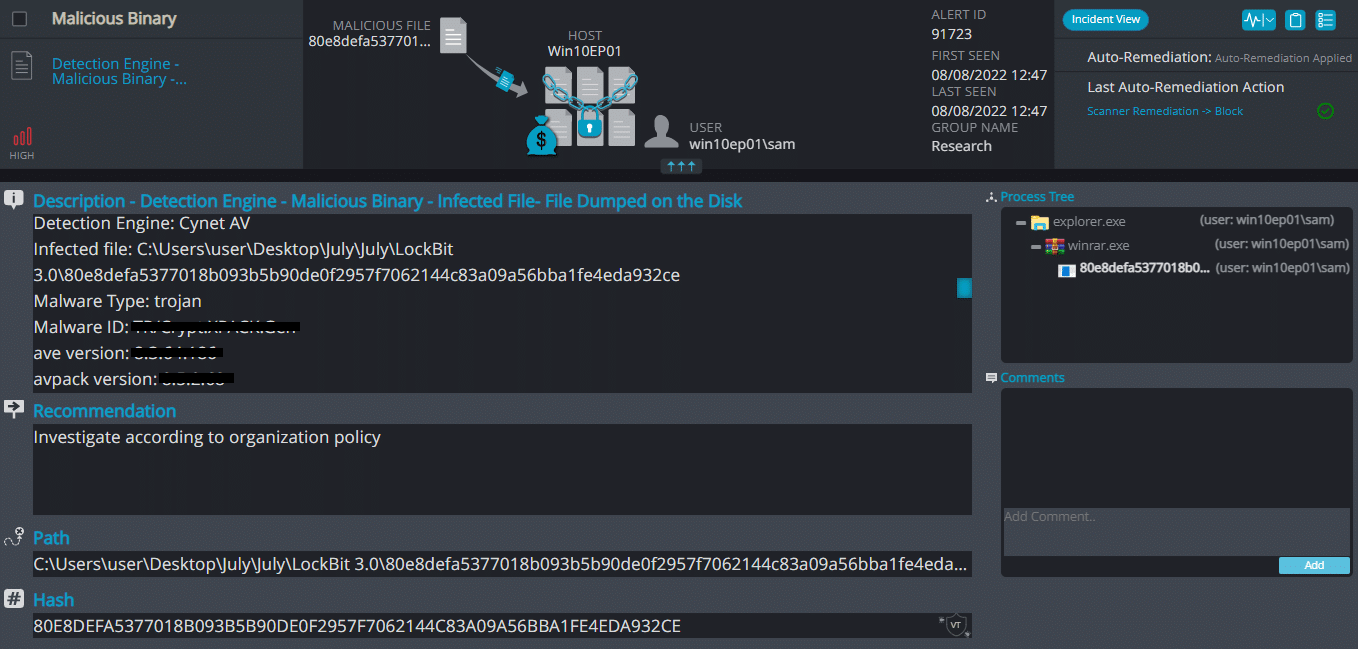Click the Group Name Research value

[x=961, y=146]
